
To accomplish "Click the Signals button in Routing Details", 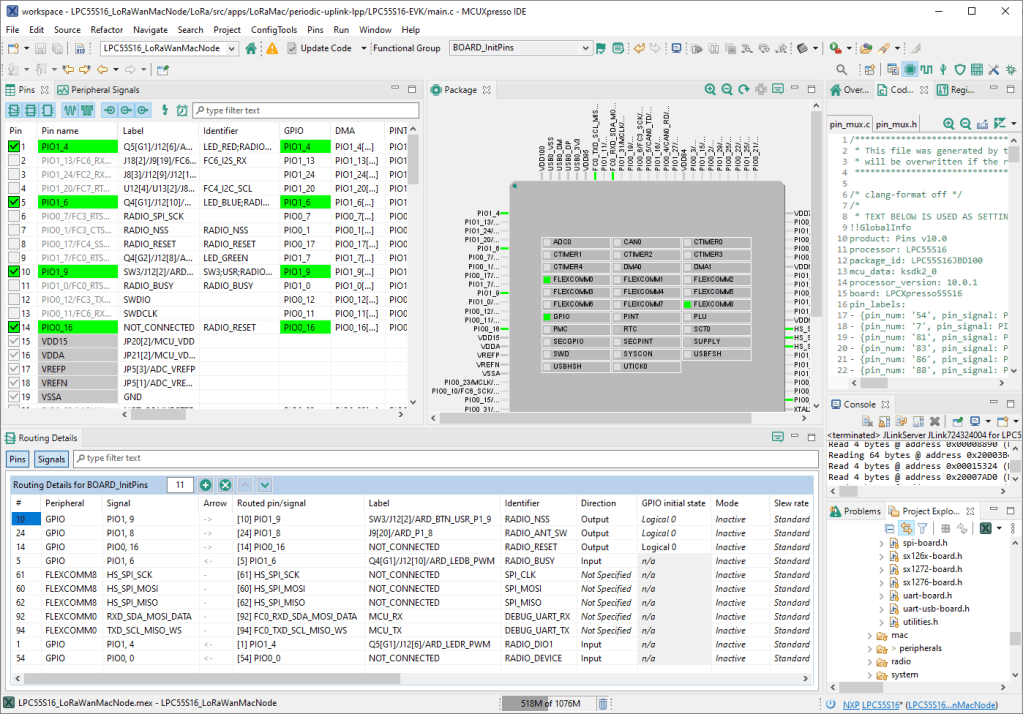I will click(51, 459).
